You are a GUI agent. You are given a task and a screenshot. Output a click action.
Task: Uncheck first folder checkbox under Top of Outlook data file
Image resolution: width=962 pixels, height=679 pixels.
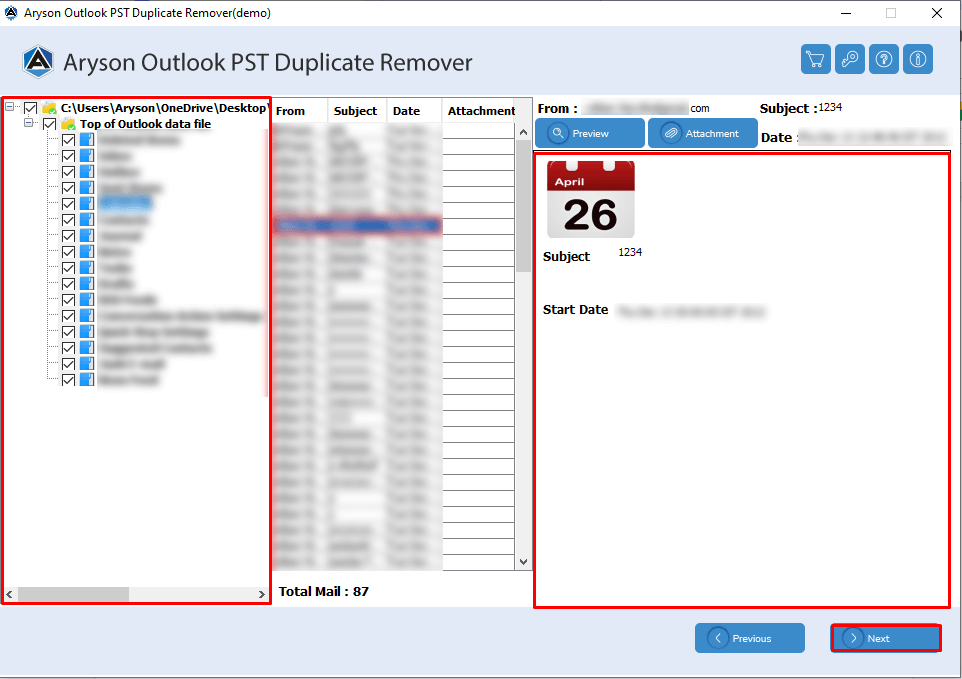(x=69, y=140)
